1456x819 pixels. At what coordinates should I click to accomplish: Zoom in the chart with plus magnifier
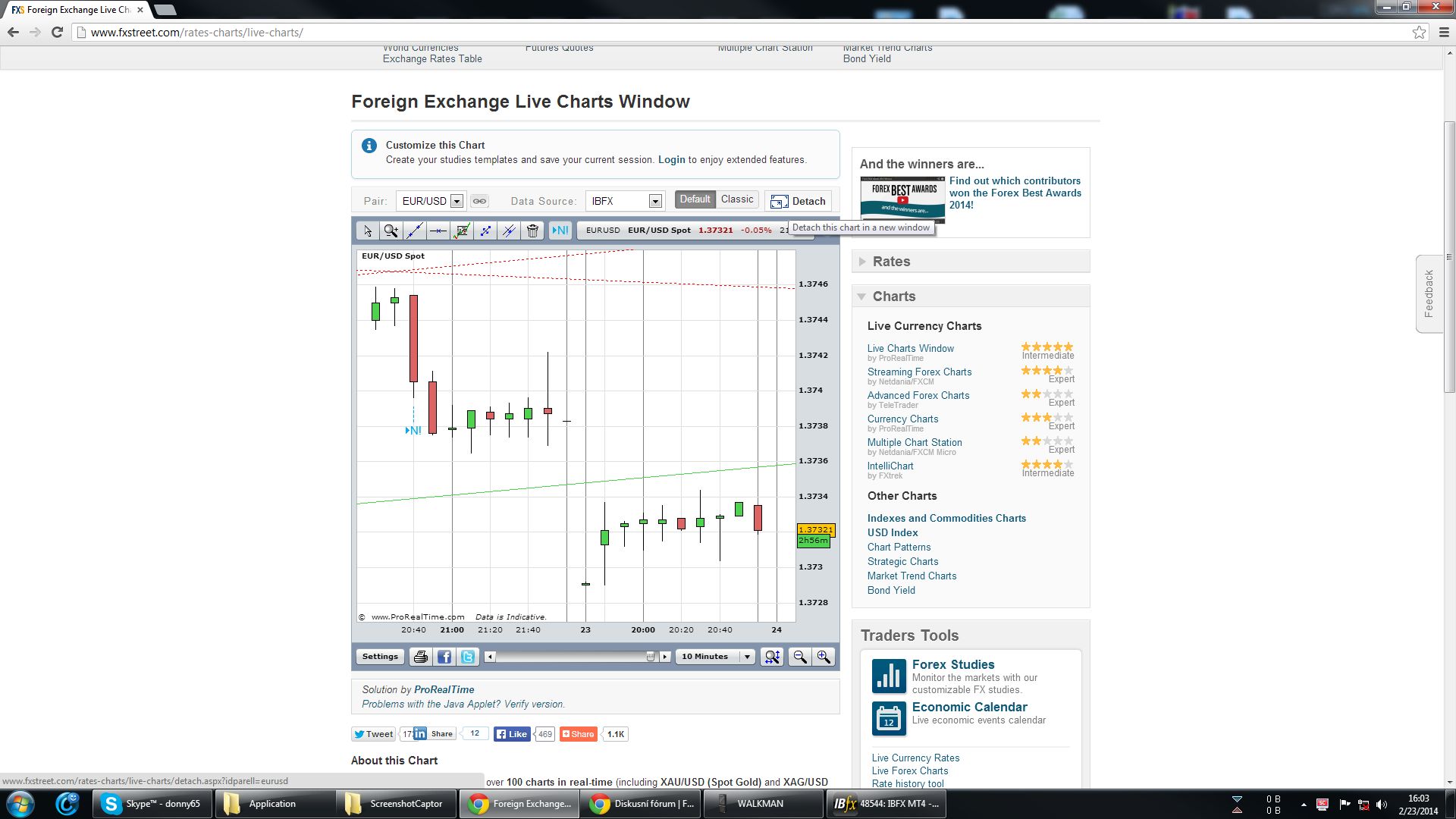(824, 657)
